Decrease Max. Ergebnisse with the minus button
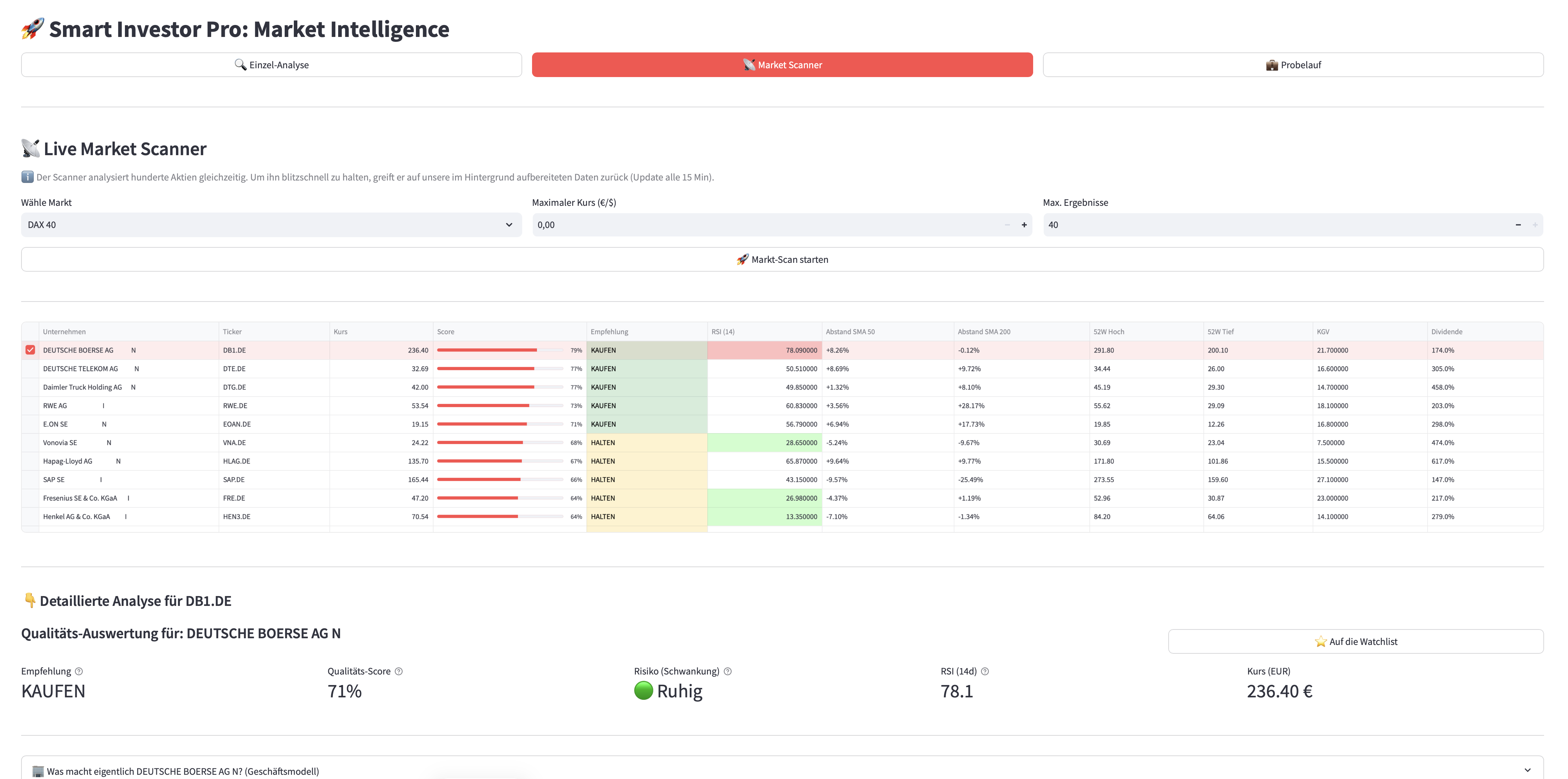Screen dimensions: 1568x779 pyautogui.click(x=1518, y=224)
